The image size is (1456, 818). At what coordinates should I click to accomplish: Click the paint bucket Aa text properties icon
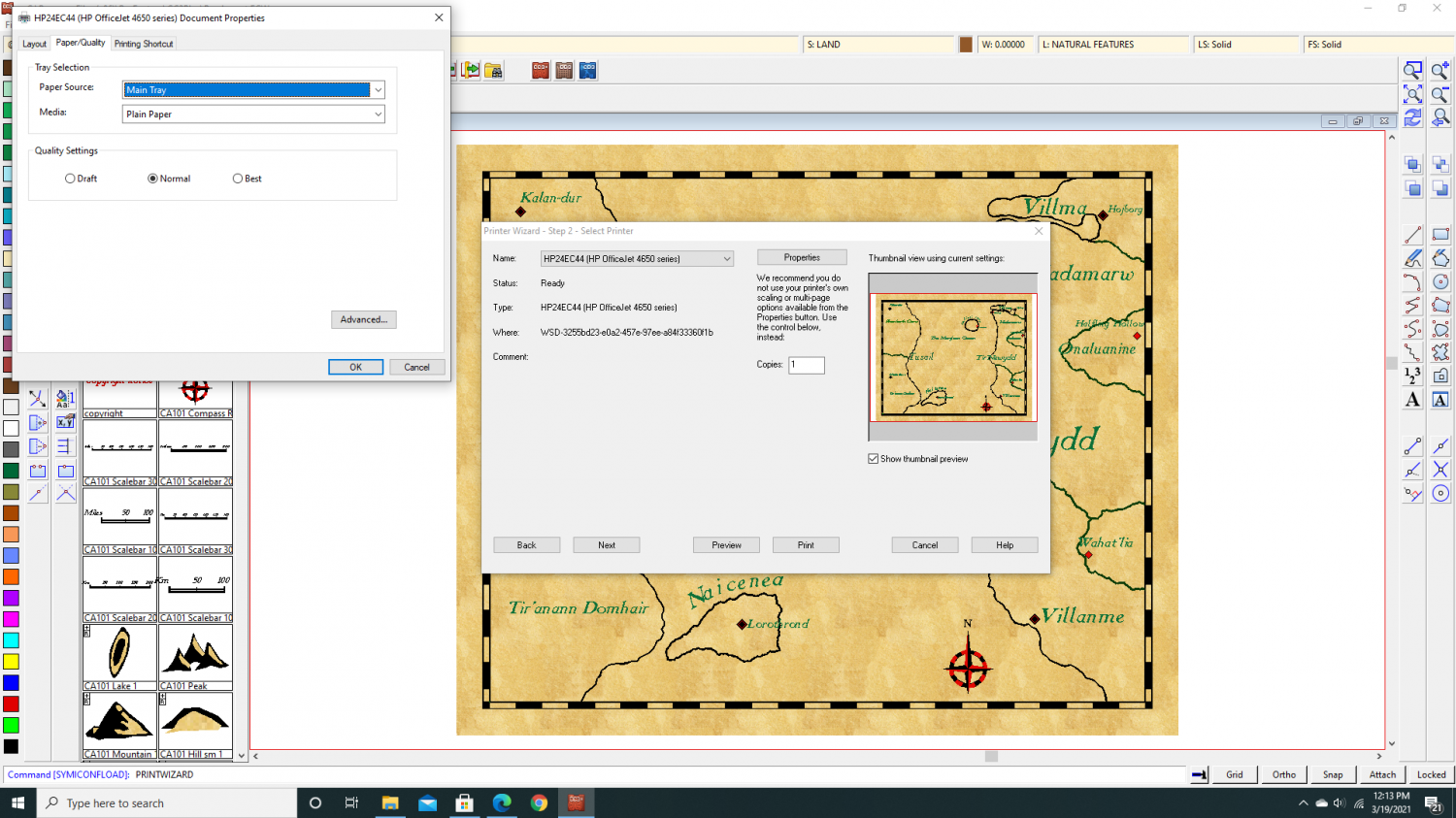(x=65, y=399)
